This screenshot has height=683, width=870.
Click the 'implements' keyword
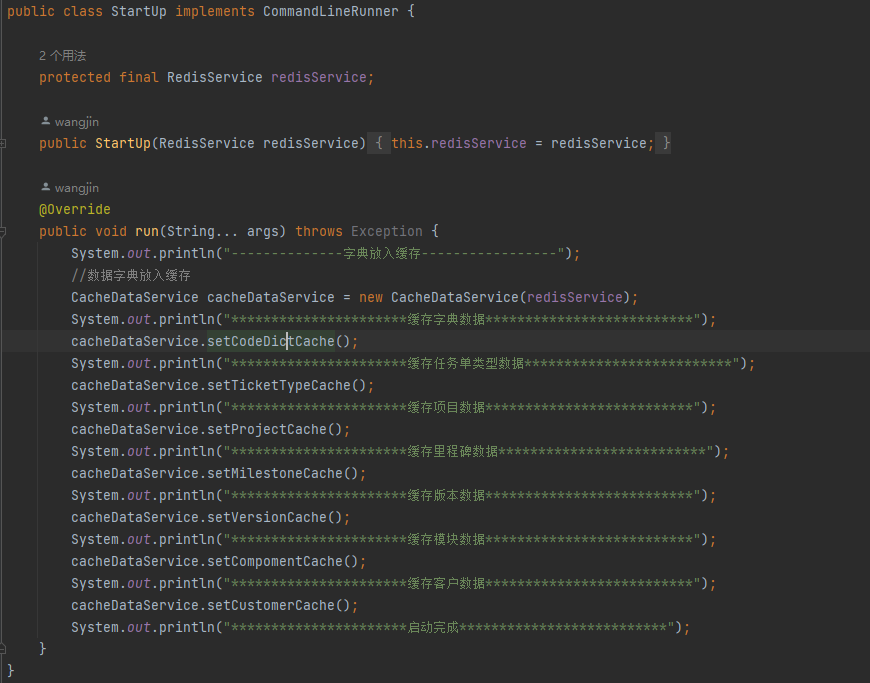point(215,12)
